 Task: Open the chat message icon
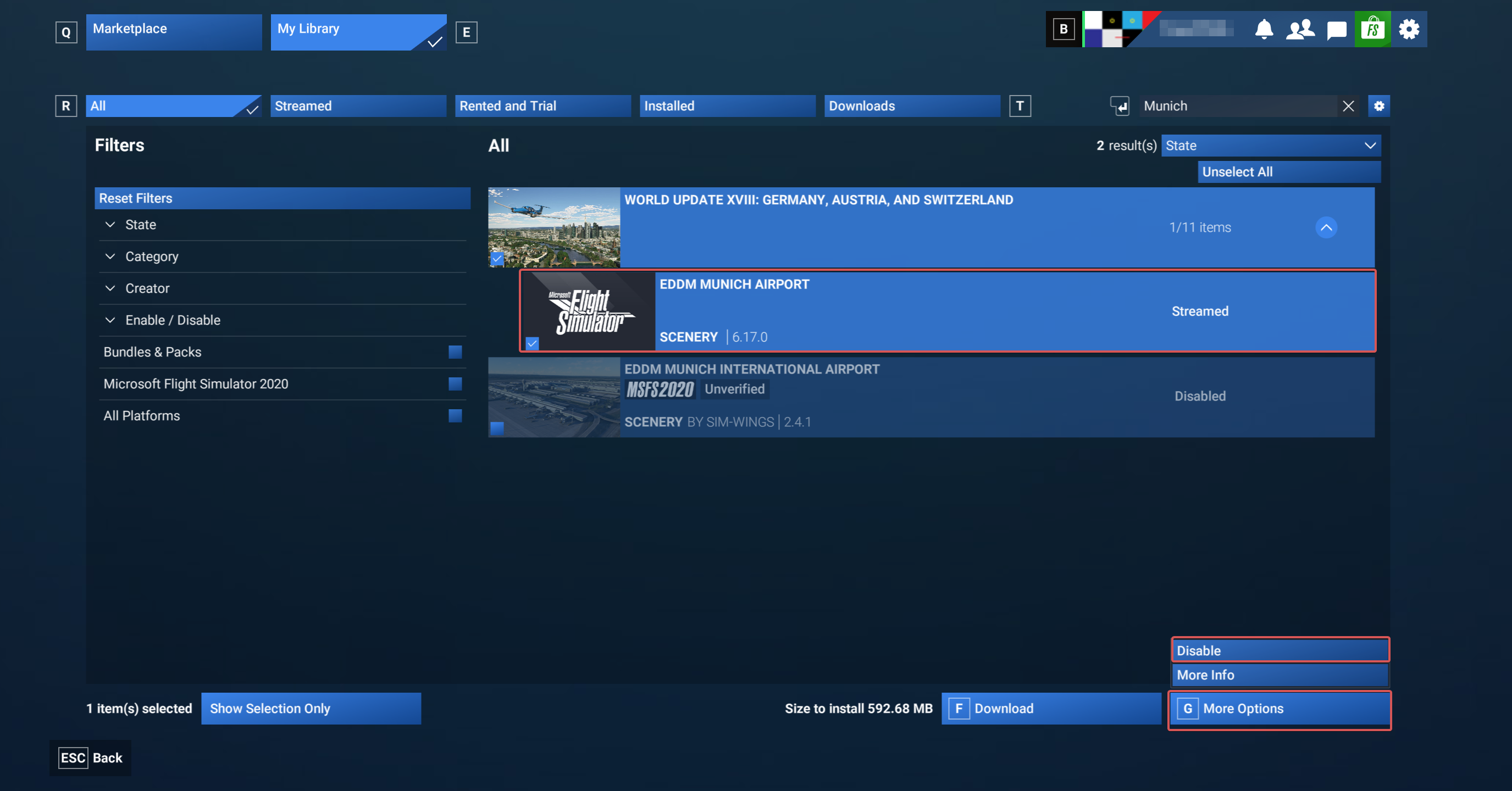(x=1337, y=29)
